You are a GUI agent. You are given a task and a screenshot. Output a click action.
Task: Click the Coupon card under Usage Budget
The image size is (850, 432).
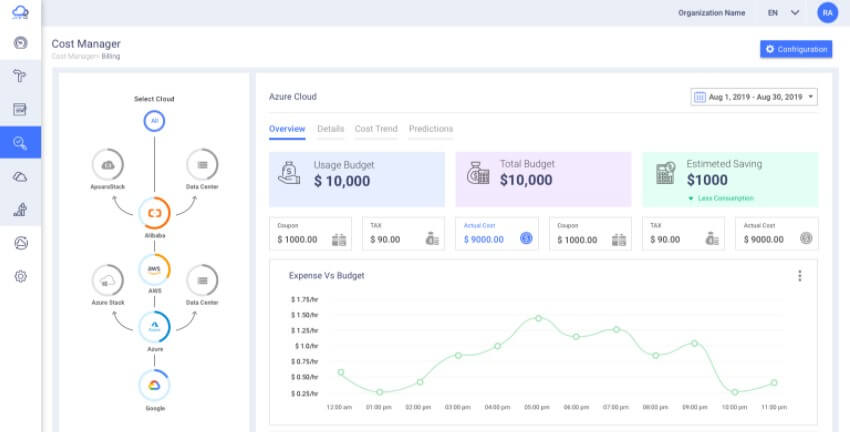click(310, 234)
